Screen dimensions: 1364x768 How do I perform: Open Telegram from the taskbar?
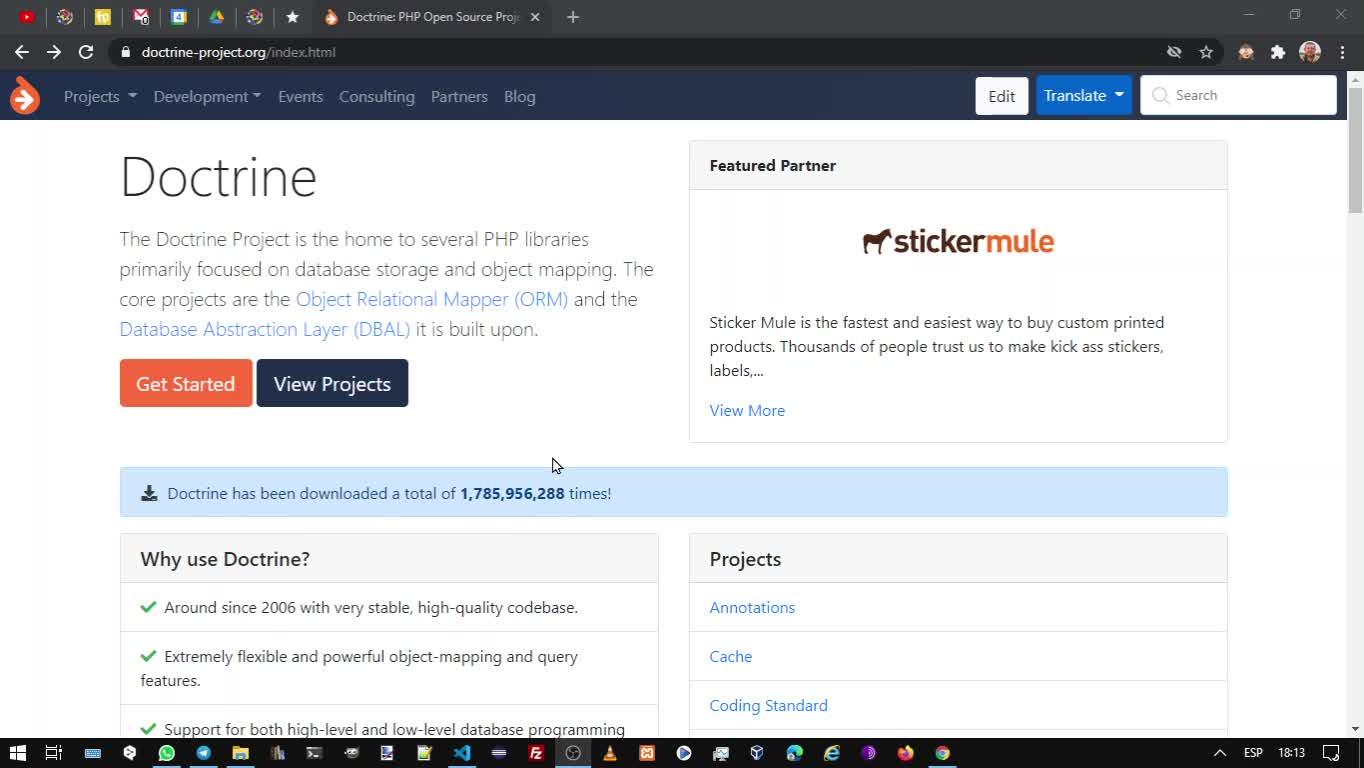point(204,753)
